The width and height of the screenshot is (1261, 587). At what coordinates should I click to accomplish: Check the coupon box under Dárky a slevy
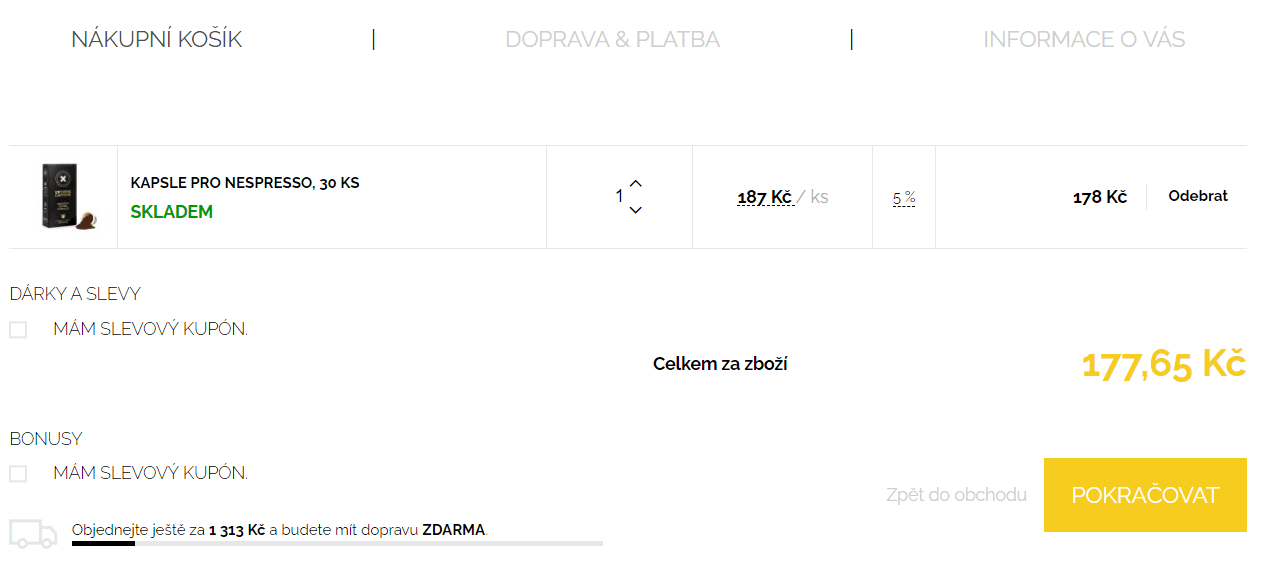point(18,330)
